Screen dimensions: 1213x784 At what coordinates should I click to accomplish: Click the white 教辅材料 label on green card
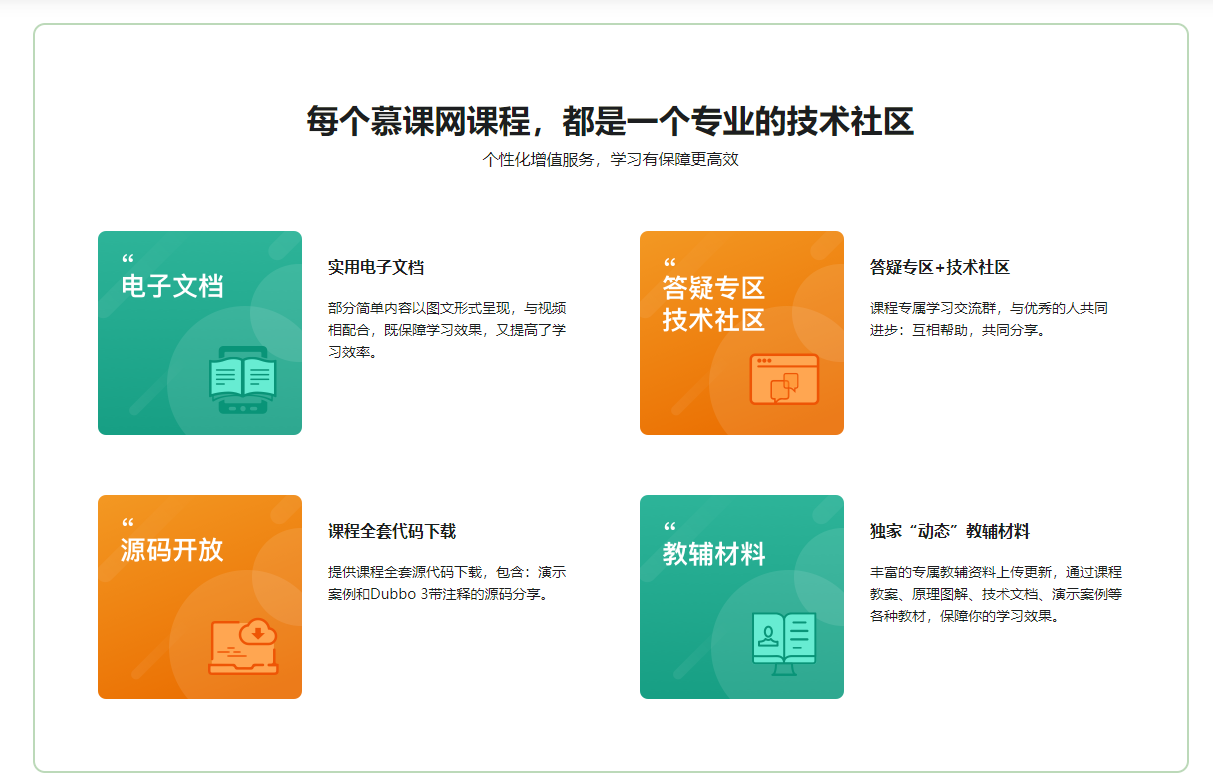pyautogui.click(x=714, y=554)
